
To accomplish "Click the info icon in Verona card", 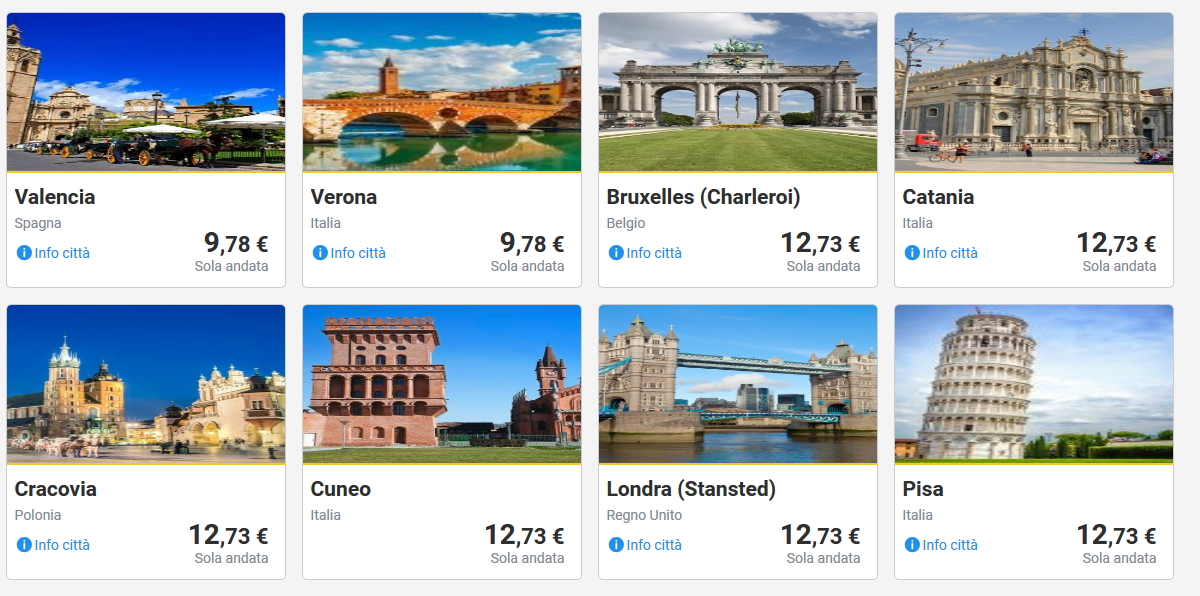I will tap(320, 253).
